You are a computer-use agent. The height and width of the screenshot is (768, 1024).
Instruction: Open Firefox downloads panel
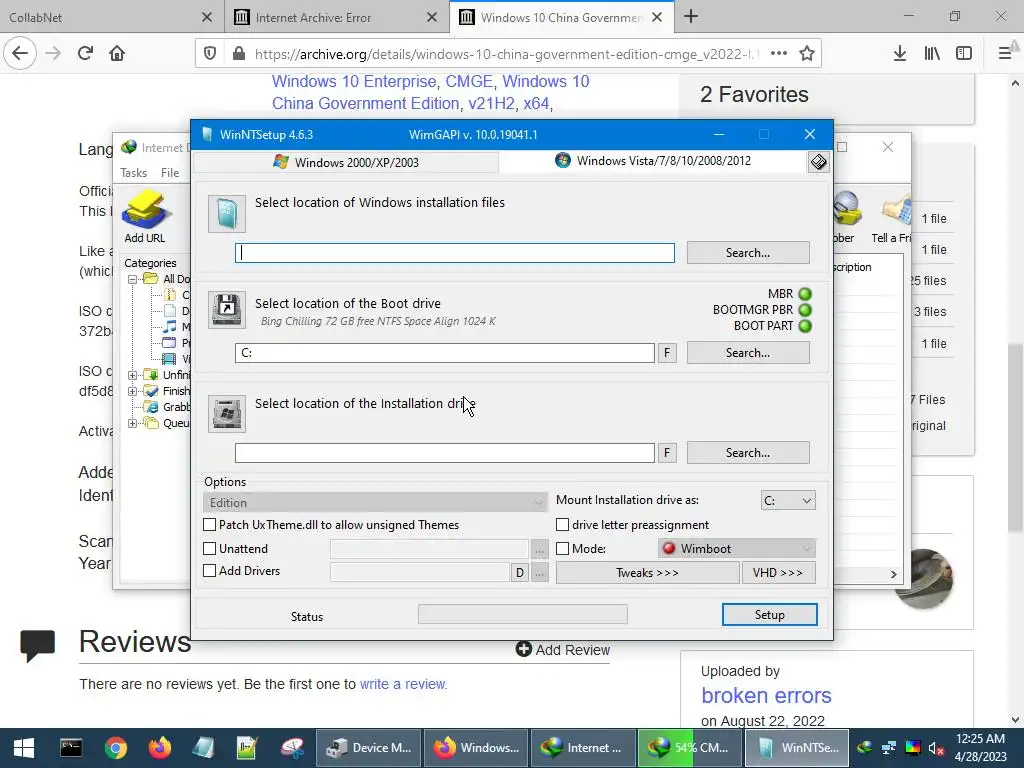[899, 54]
